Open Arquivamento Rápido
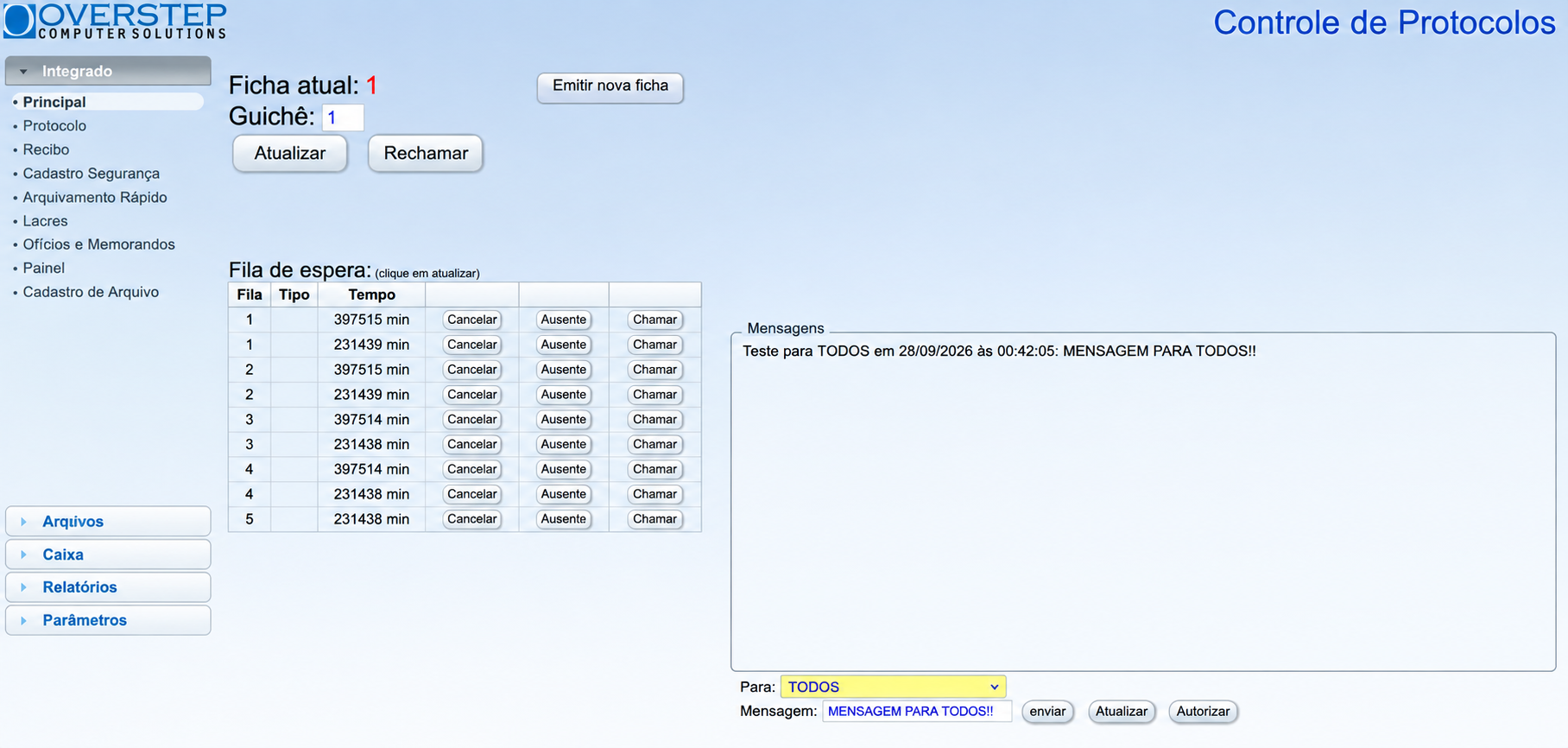Image resolution: width=1568 pixels, height=748 pixels. (95, 197)
